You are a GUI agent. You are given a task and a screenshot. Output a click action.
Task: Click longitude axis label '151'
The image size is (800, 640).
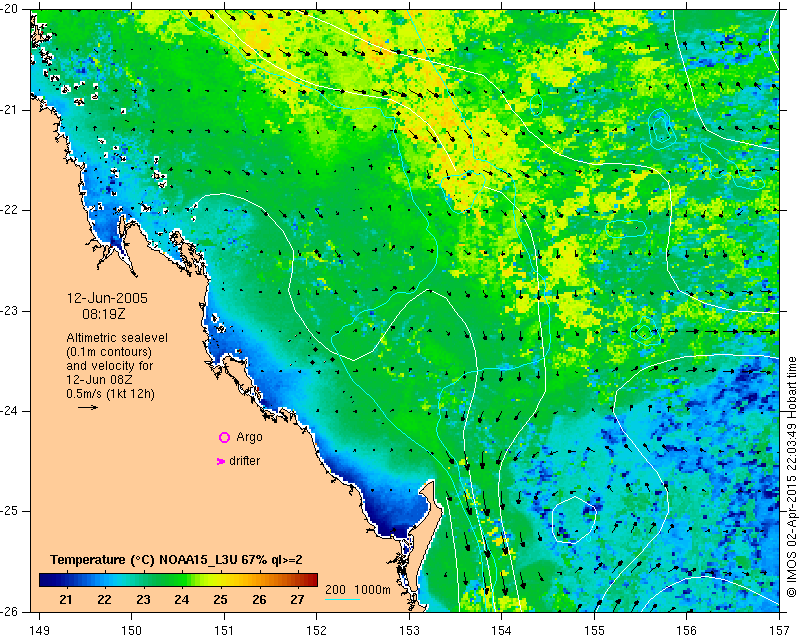click(224, 631)
